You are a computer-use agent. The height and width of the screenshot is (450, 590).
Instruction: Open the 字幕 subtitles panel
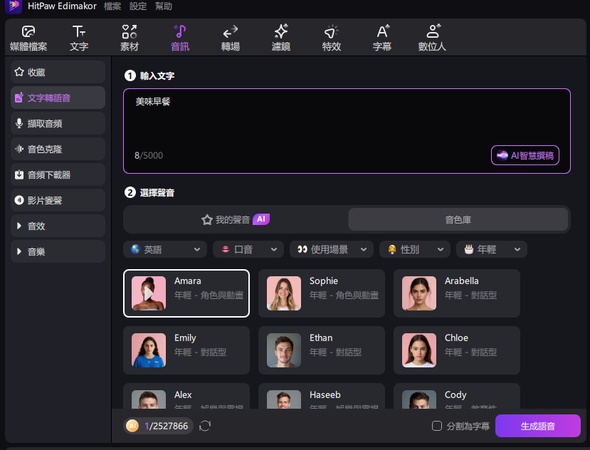pos(382,38)
